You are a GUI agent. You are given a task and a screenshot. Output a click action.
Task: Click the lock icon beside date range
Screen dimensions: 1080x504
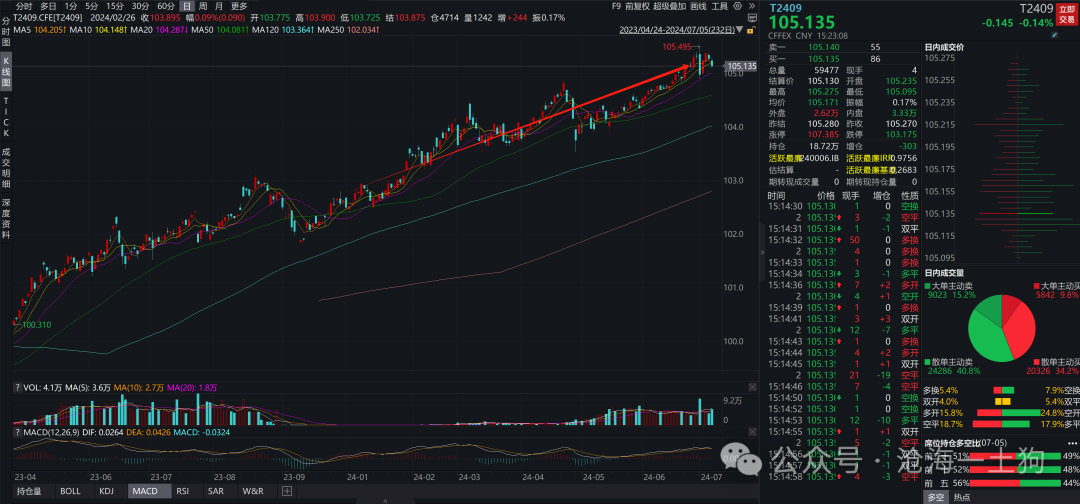click(x=751, y=30)
